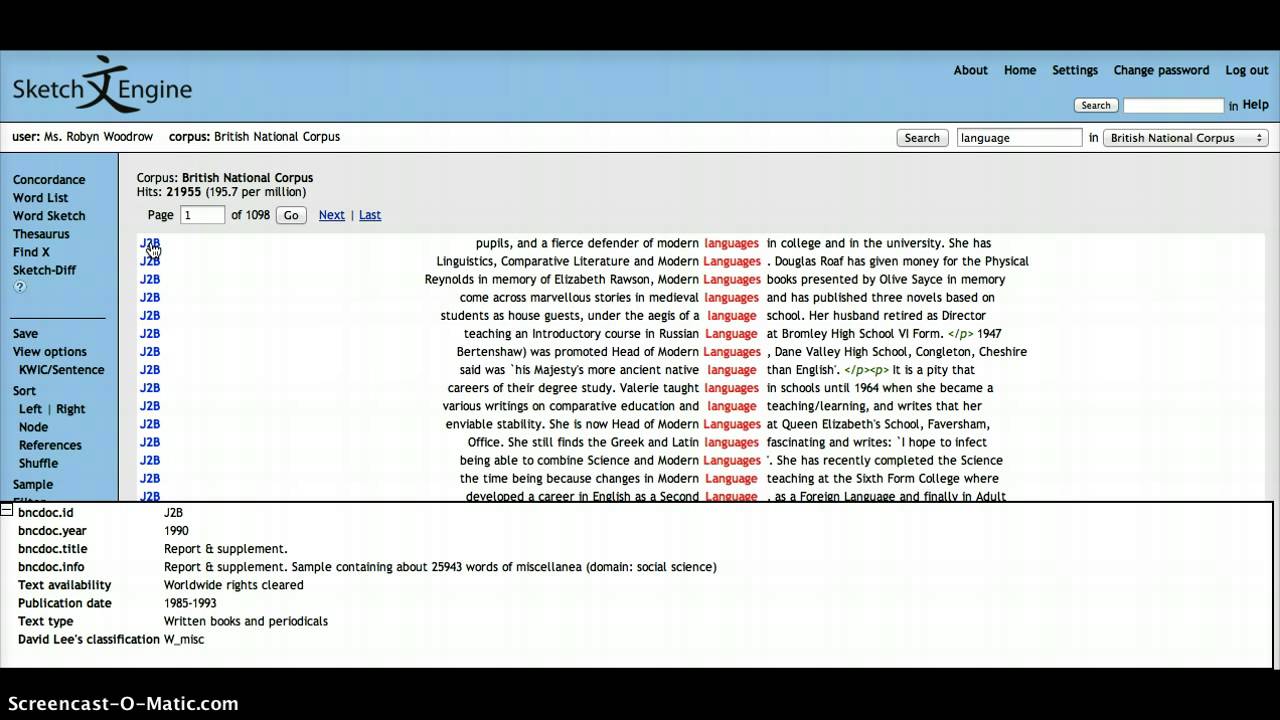Viewport: 1280px width, 720px height.
Task: Focus the query field containing 'language'
Action: (1019, 138)
